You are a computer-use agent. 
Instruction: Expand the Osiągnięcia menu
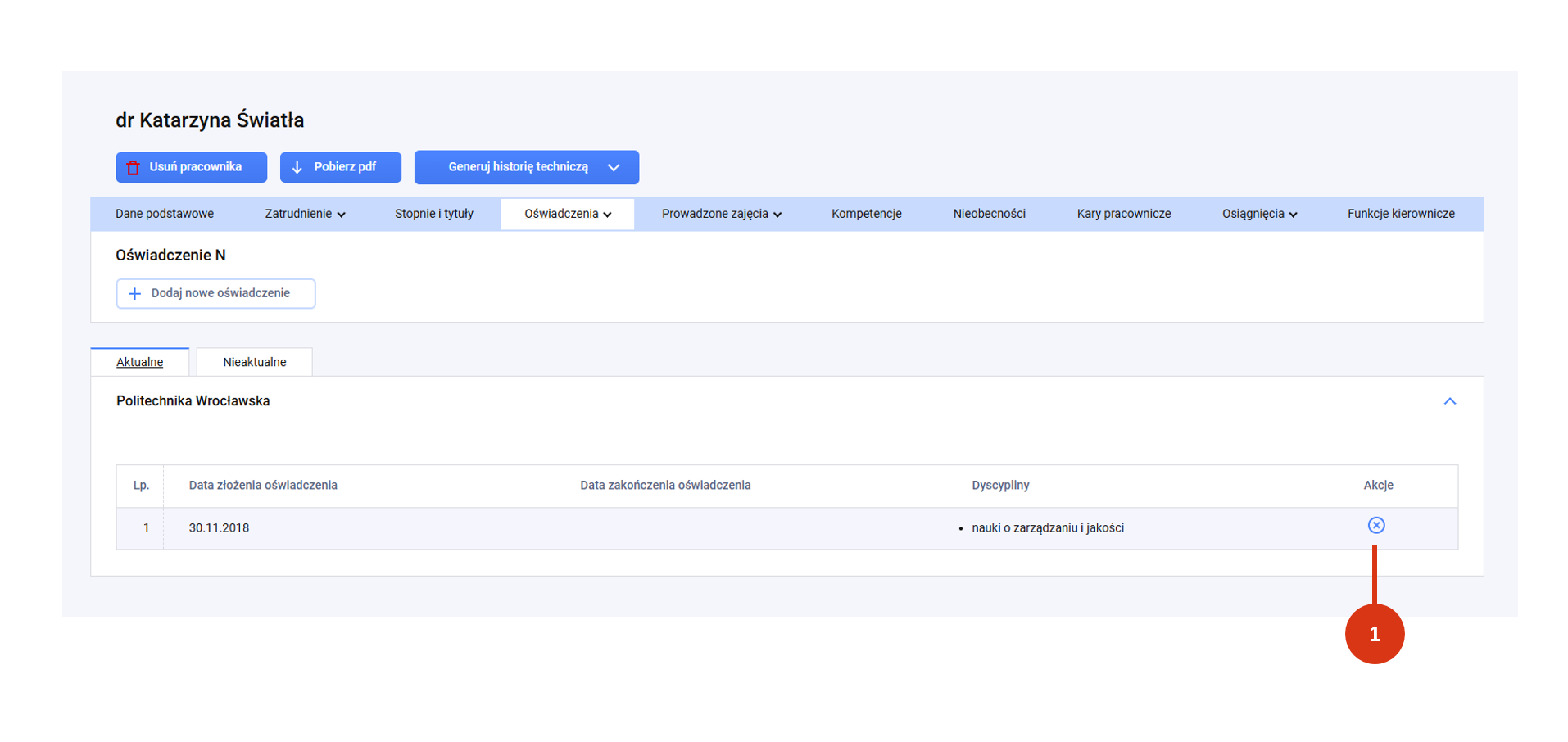(1259, 214)
